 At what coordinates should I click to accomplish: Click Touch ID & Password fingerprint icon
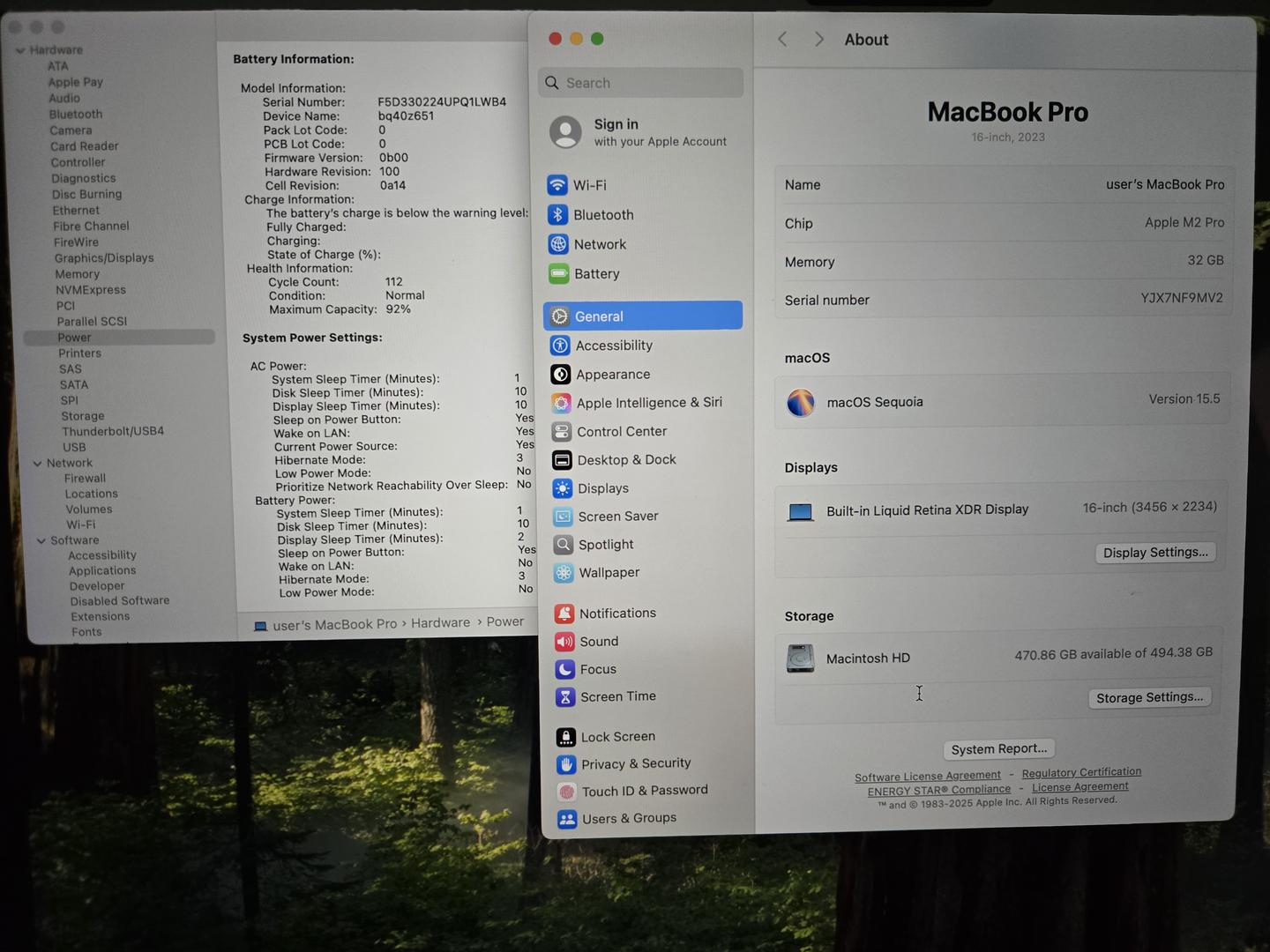[x=566, y=792]
